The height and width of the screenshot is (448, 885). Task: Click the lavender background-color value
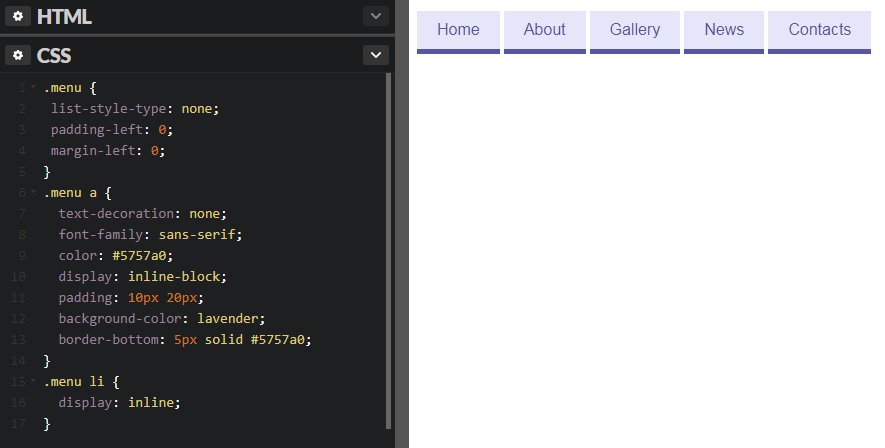coord(234,318)
